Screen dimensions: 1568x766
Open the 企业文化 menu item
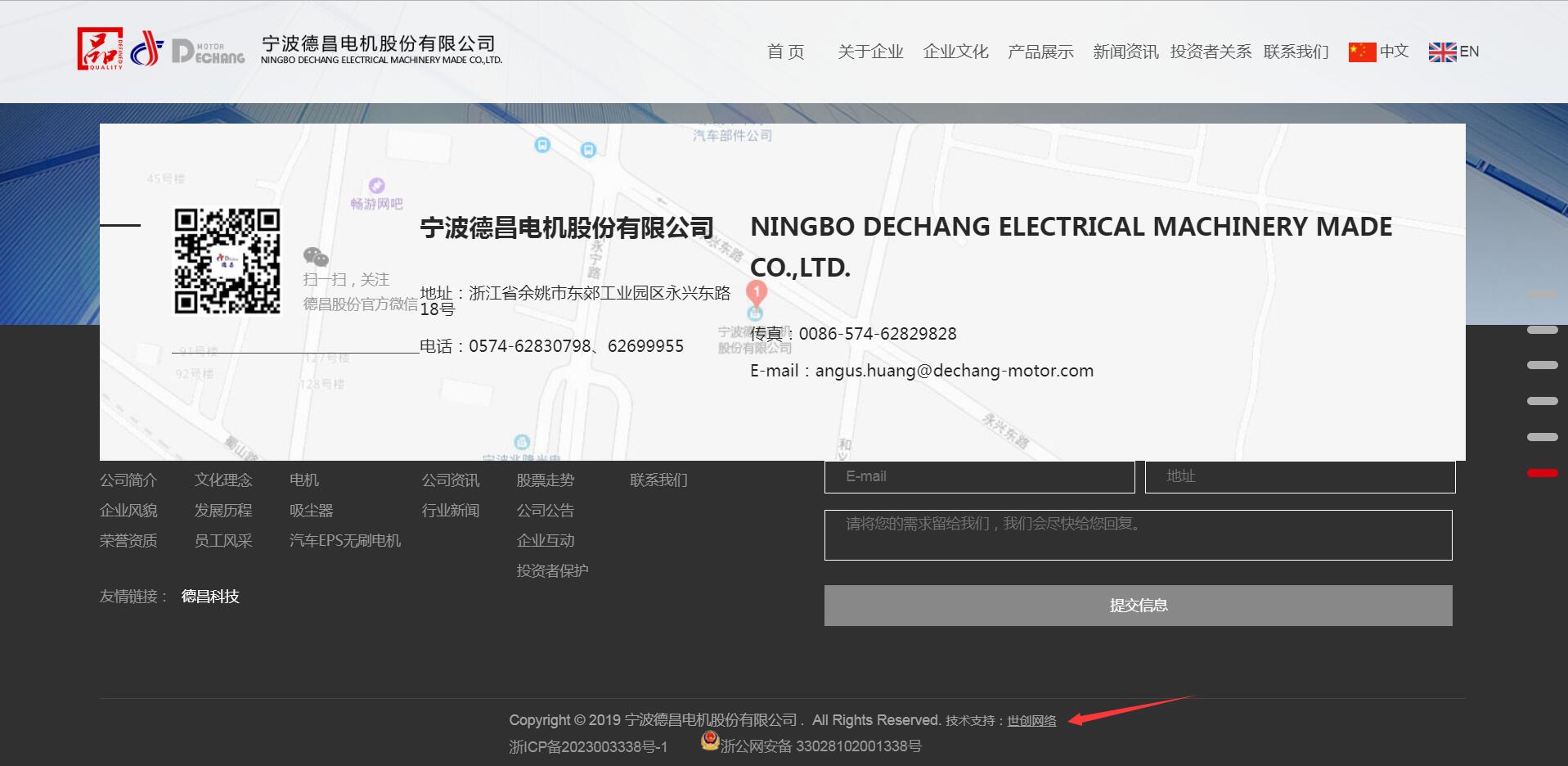coord(955,52)
